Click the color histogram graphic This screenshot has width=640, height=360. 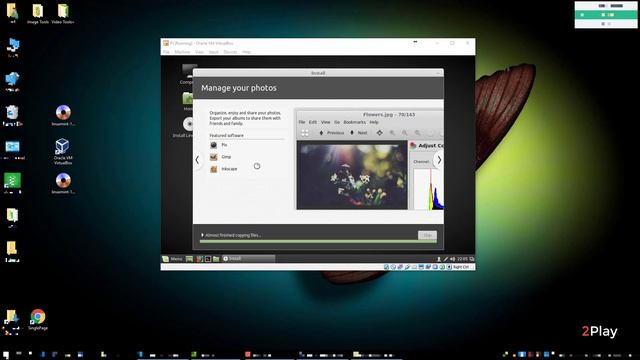429,189
